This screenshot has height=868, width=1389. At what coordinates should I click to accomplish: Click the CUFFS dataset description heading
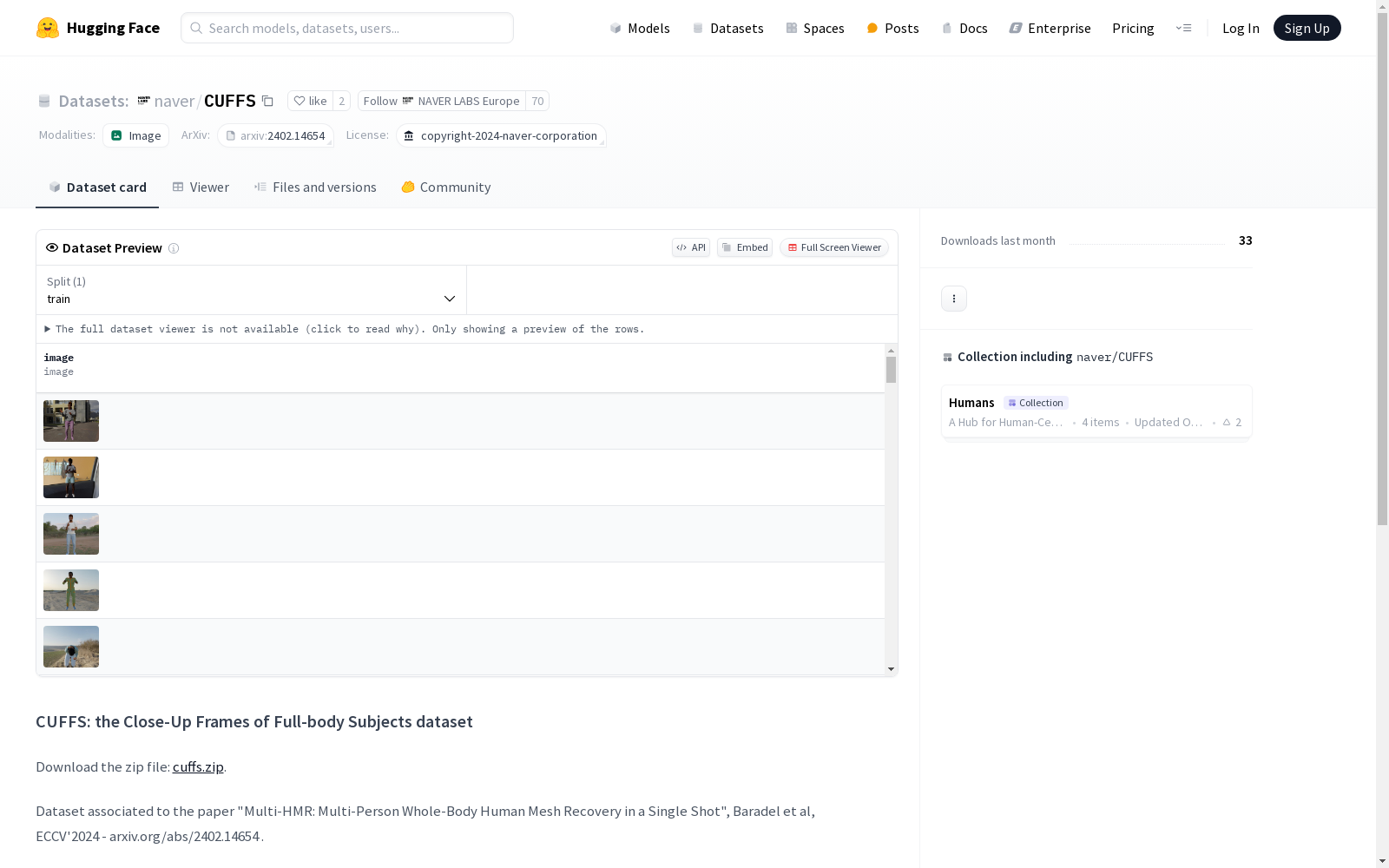pyautogui.click(x=254, y=721)
